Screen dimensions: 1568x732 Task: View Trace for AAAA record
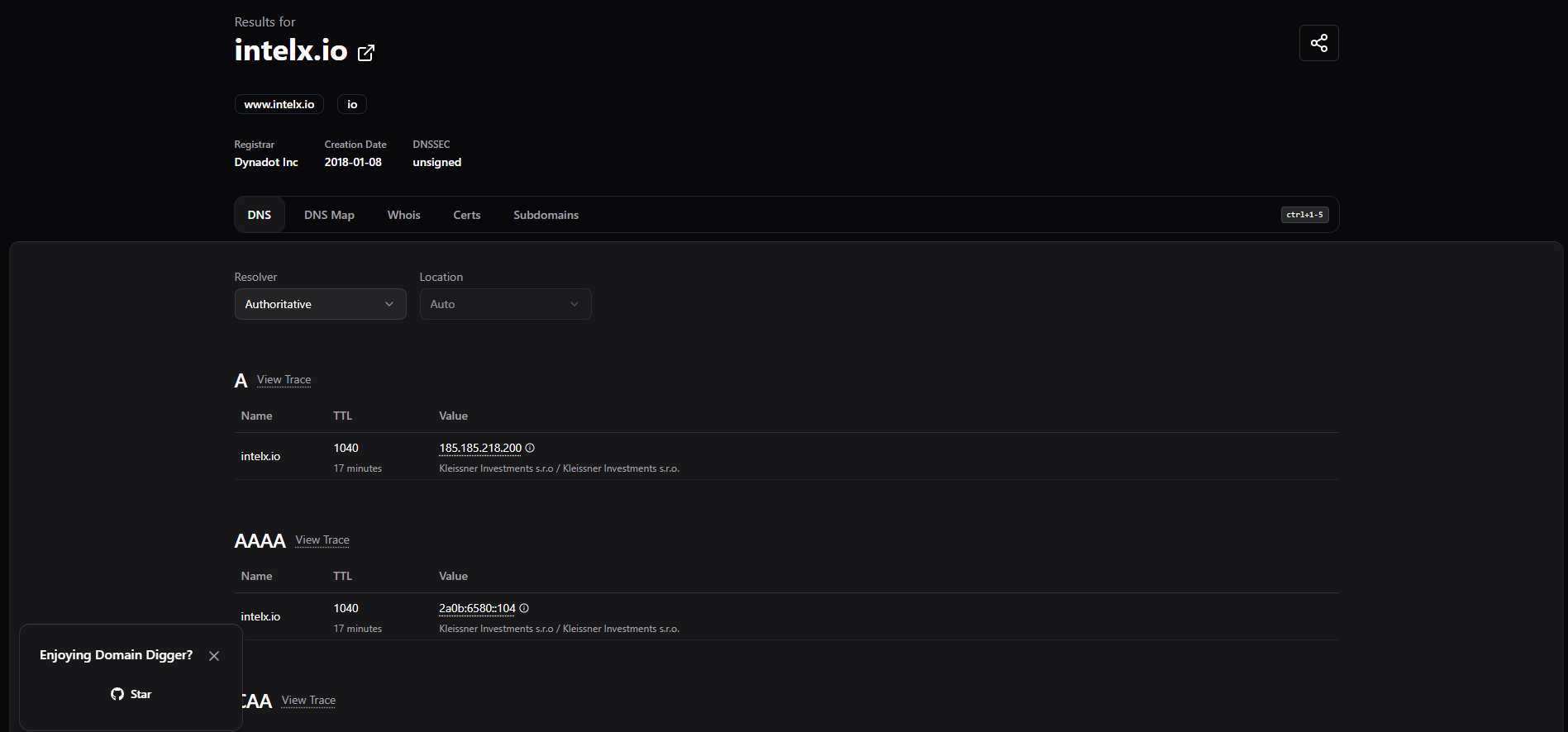point(322,540)
